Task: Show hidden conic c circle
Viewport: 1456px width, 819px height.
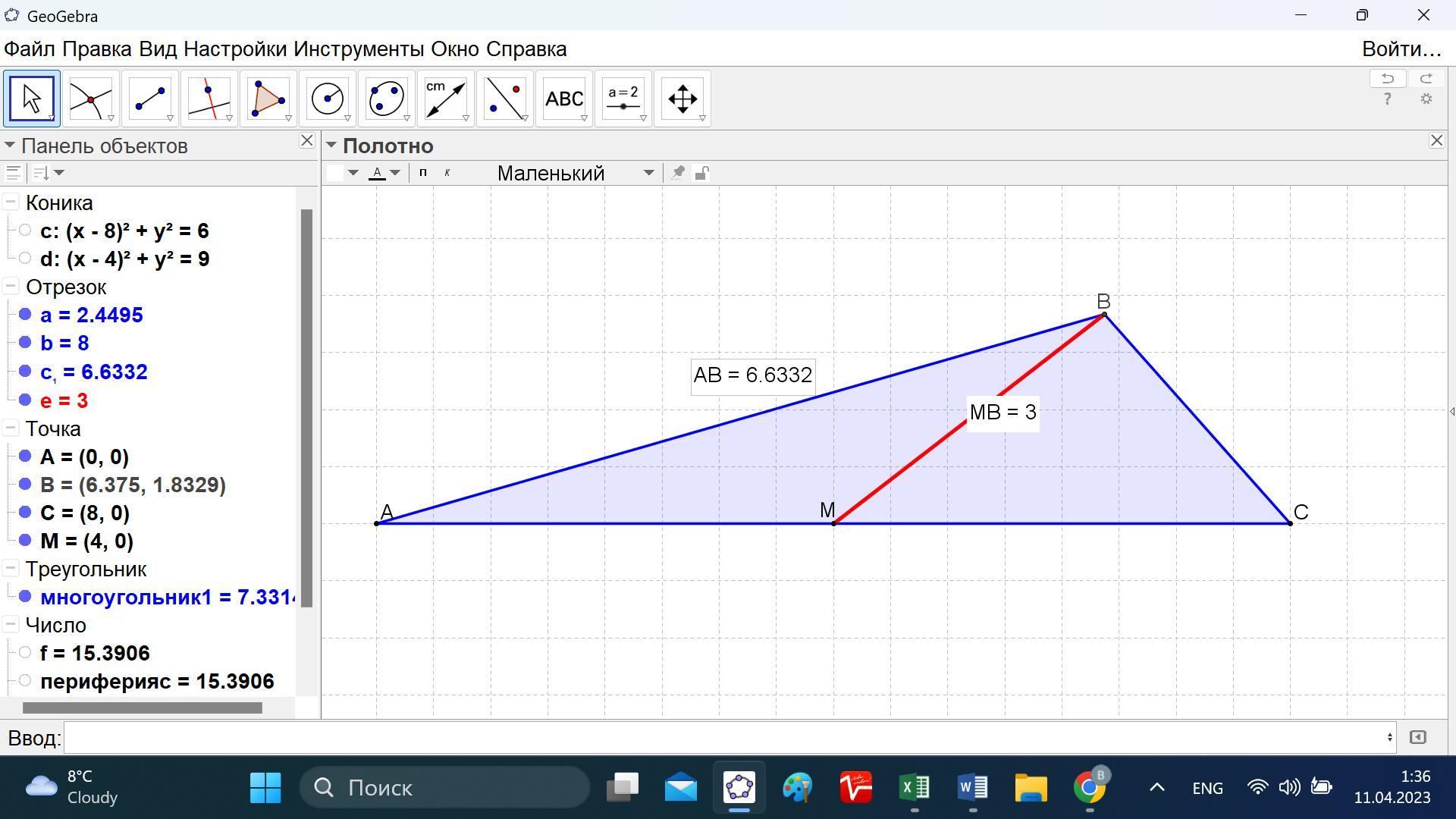Action: click(x=25, y=231)
